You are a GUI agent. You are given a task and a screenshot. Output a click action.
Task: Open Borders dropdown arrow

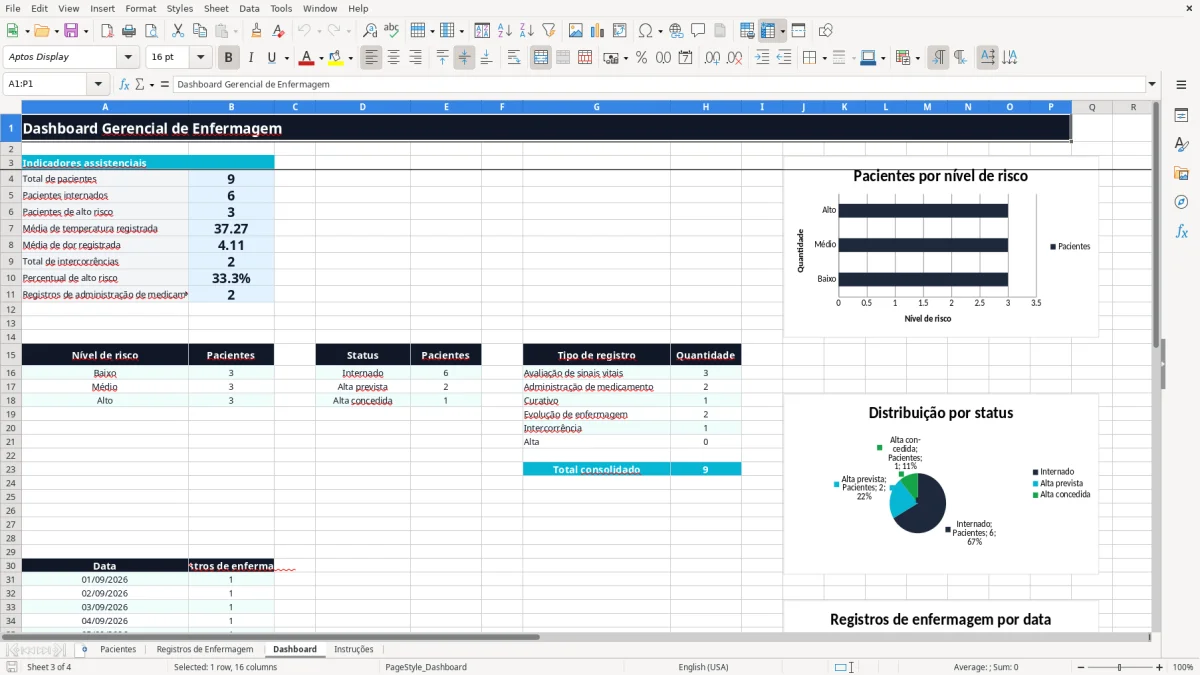point(824,58)
